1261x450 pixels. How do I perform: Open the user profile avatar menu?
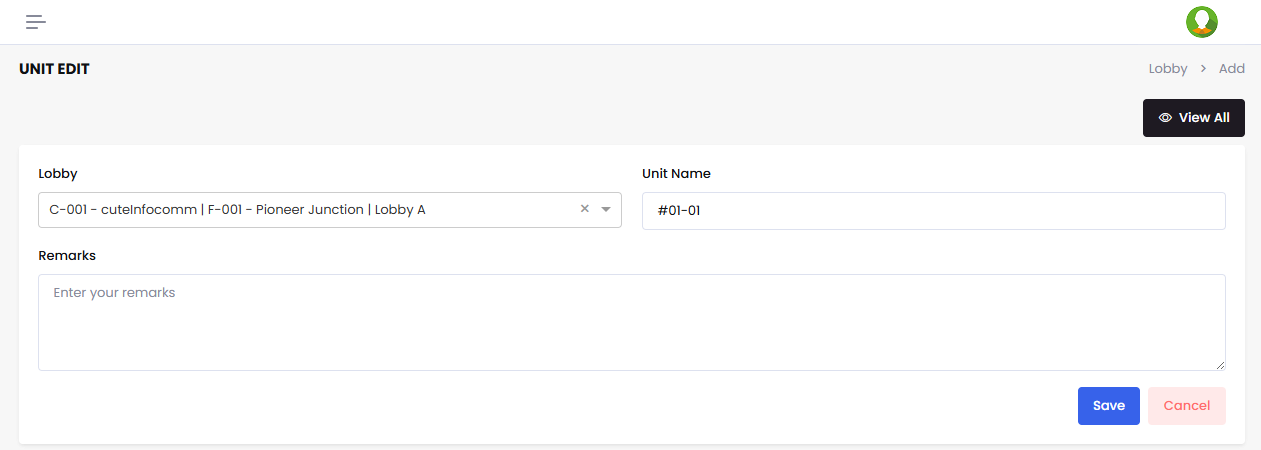(x=1201, y=22)
